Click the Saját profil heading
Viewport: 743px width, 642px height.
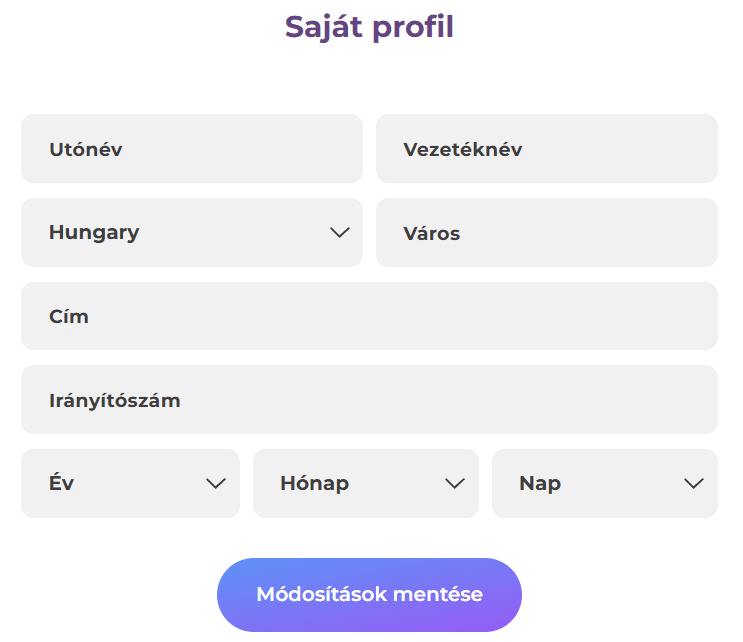pyautogui.click(x=369, y=27)
